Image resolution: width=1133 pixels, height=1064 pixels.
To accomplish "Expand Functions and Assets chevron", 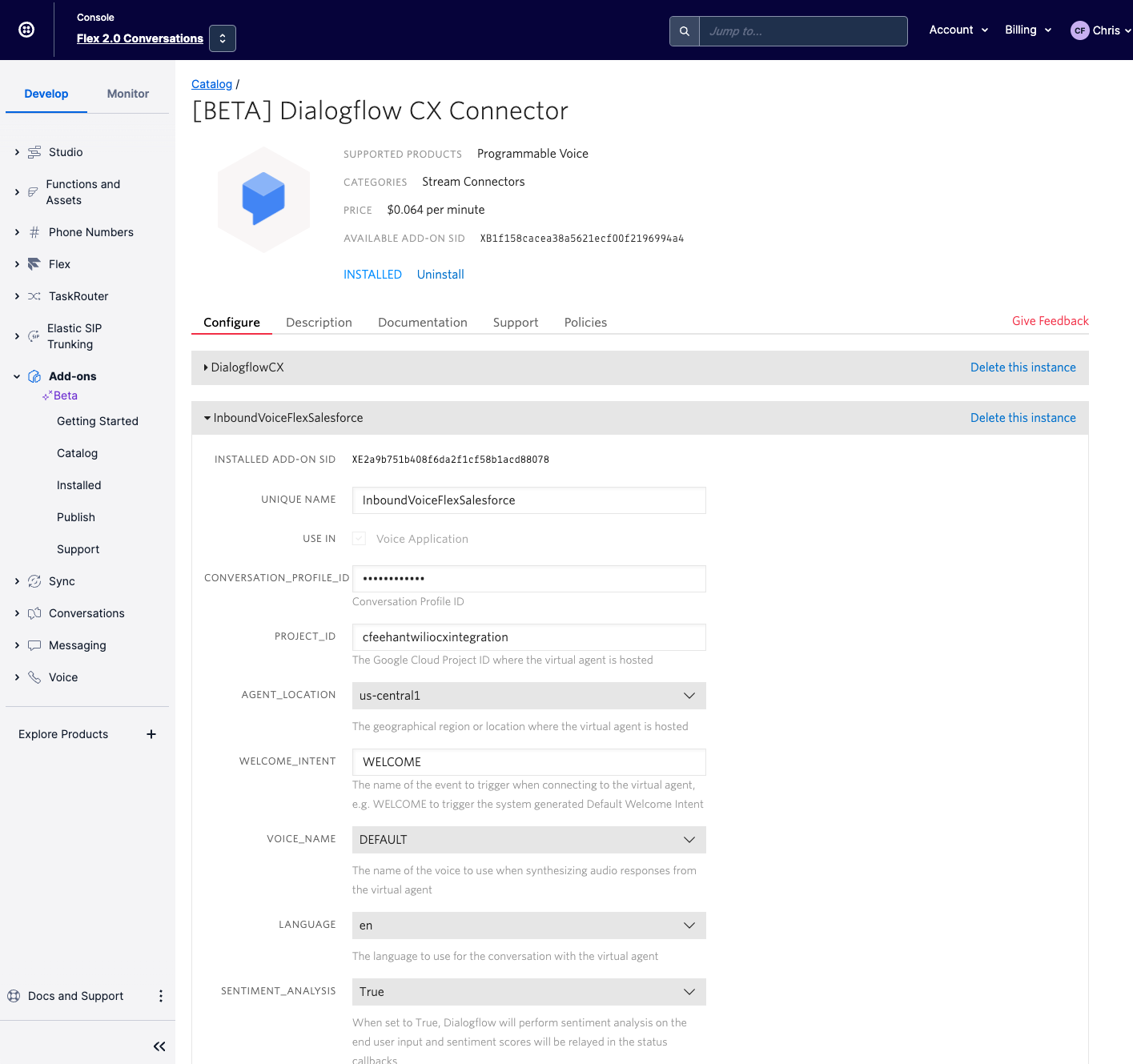I will click(17, 192).
